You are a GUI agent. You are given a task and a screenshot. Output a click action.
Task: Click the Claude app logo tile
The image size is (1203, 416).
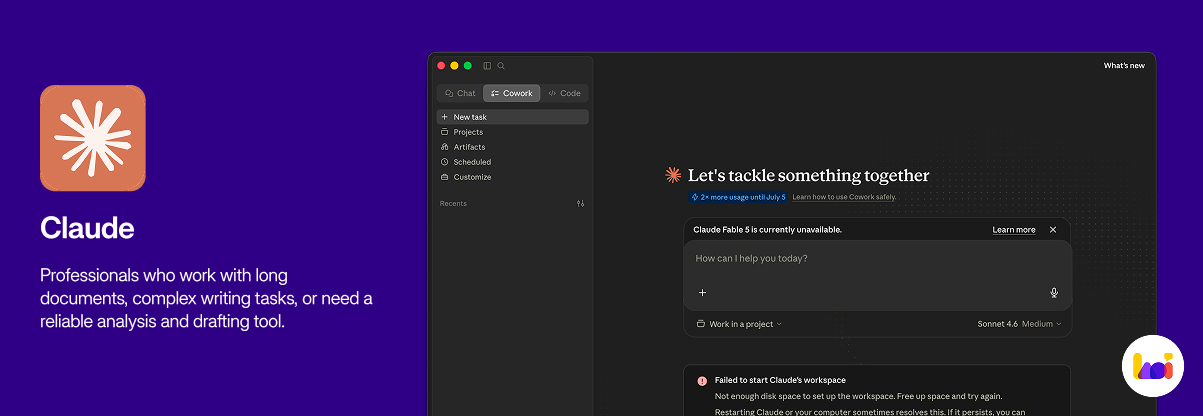[93, 138]
